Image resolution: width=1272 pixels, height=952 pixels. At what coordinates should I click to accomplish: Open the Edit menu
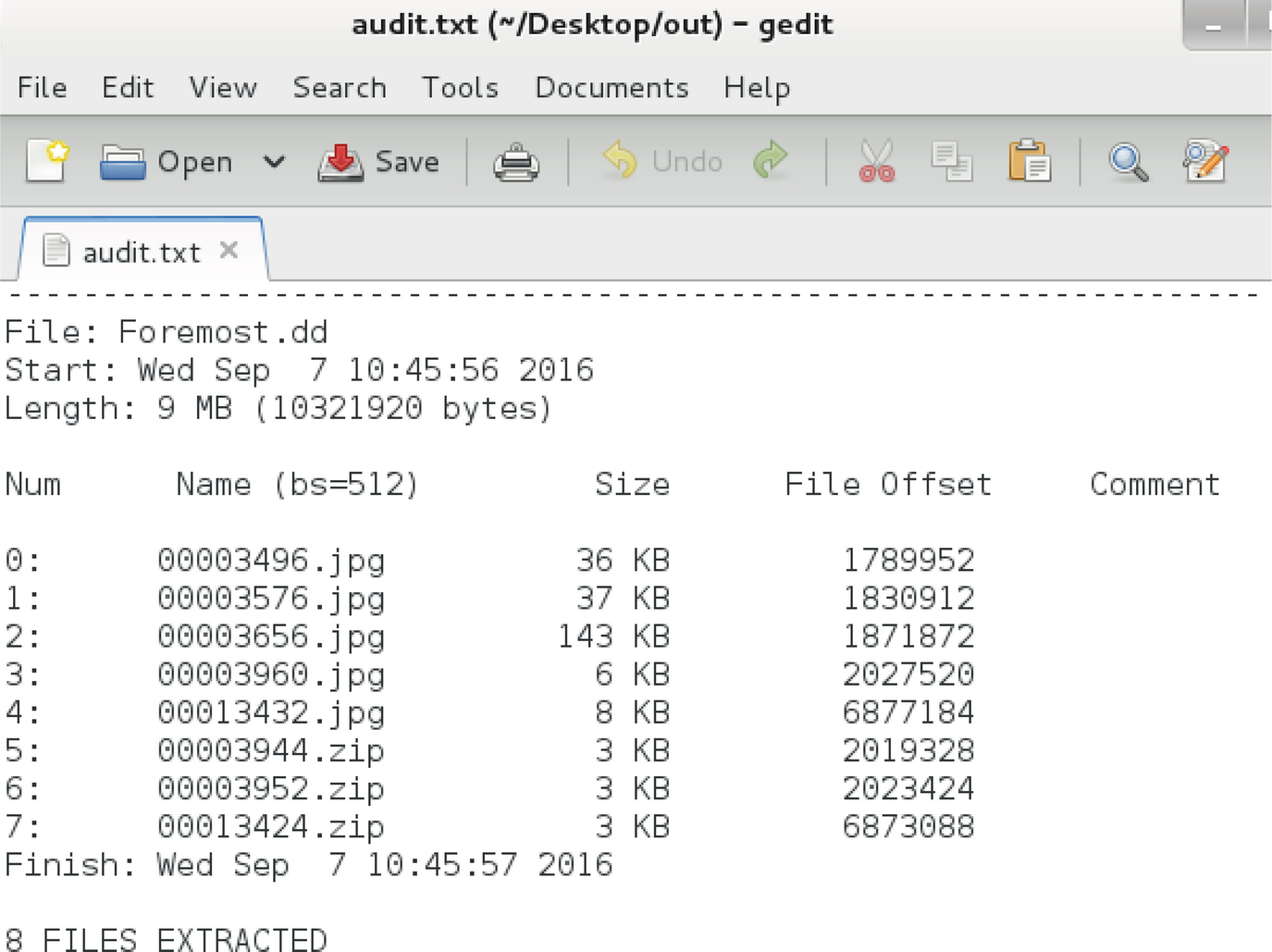(128, 88)
